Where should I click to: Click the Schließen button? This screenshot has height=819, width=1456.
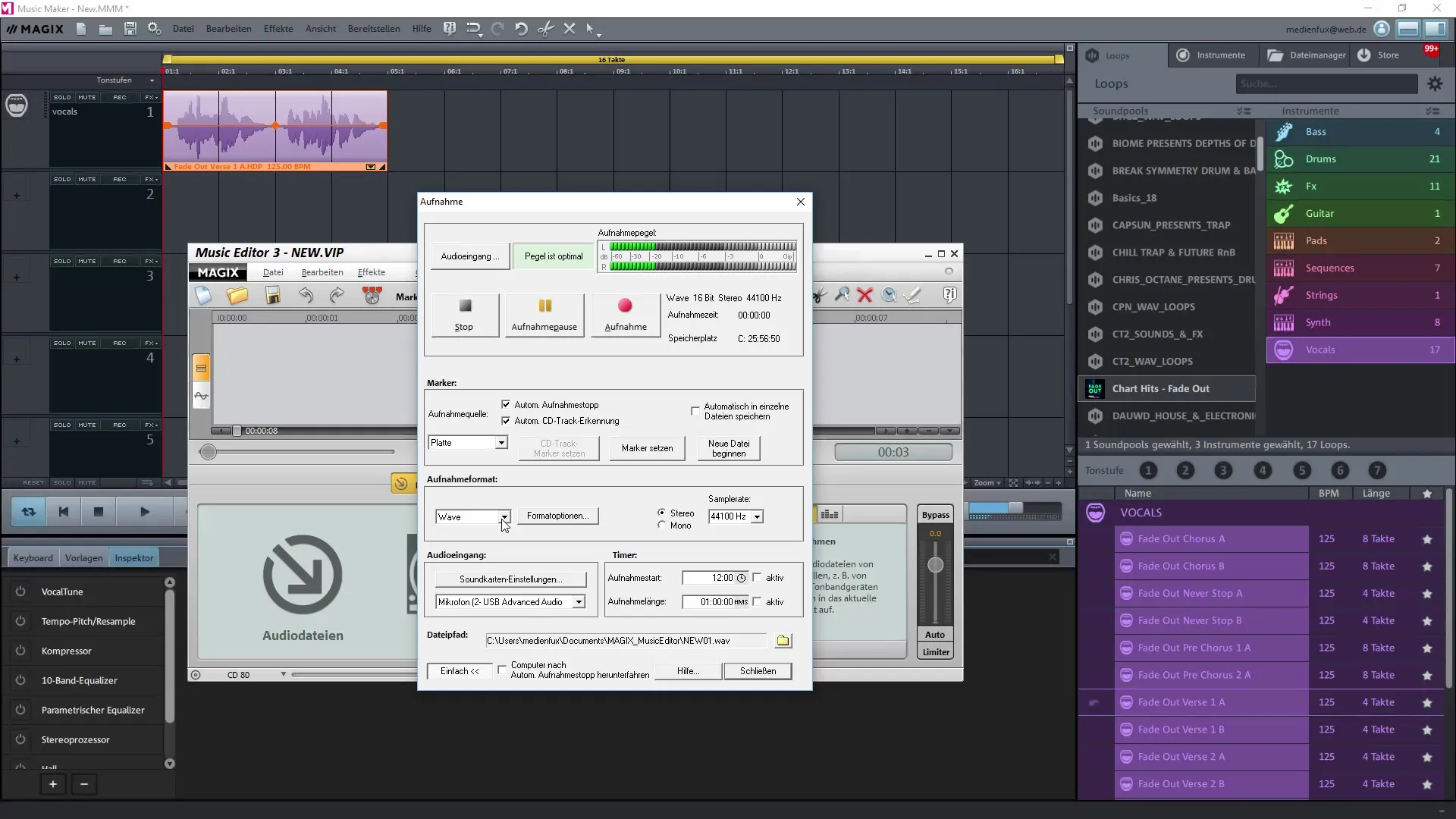[758, 671]
